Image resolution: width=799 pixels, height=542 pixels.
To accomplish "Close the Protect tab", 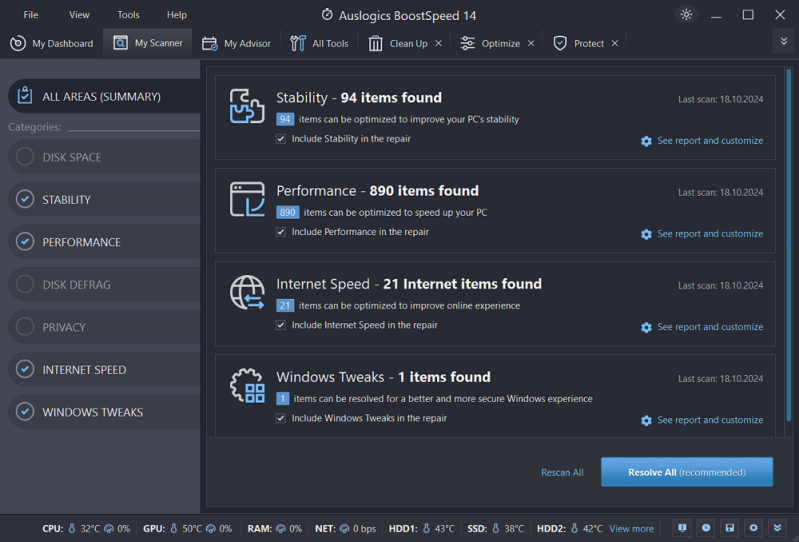I will pos(615,43).
